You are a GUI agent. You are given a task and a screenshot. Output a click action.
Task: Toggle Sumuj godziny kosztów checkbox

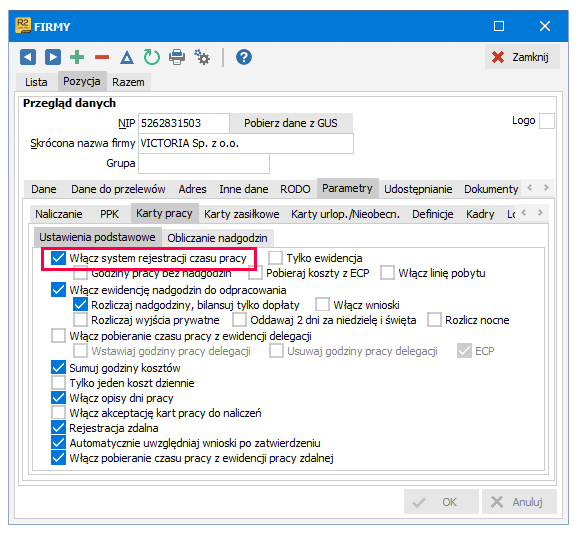pos(58,368)
